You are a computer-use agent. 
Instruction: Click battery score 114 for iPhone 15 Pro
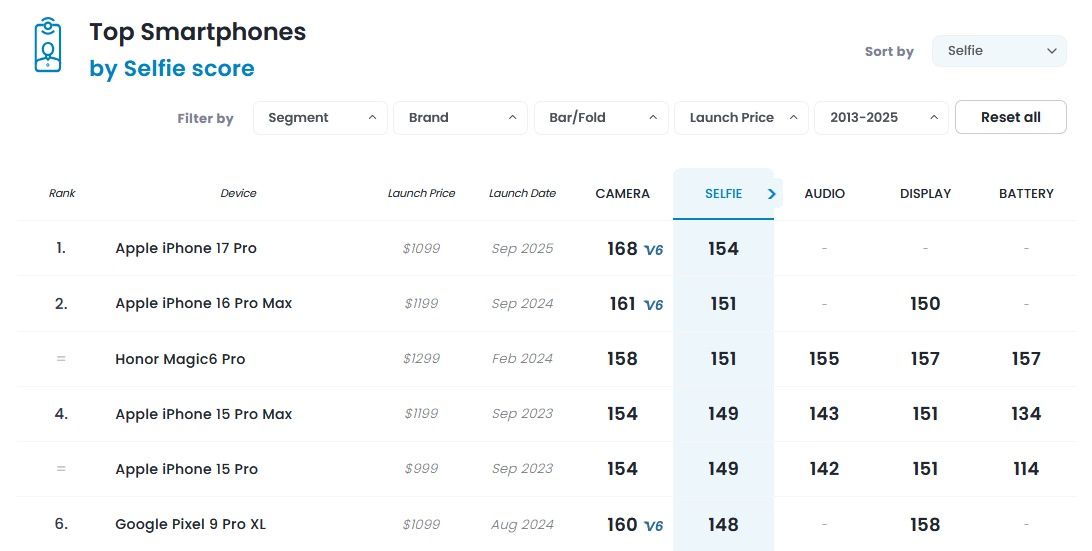[x=1027, y=469]
